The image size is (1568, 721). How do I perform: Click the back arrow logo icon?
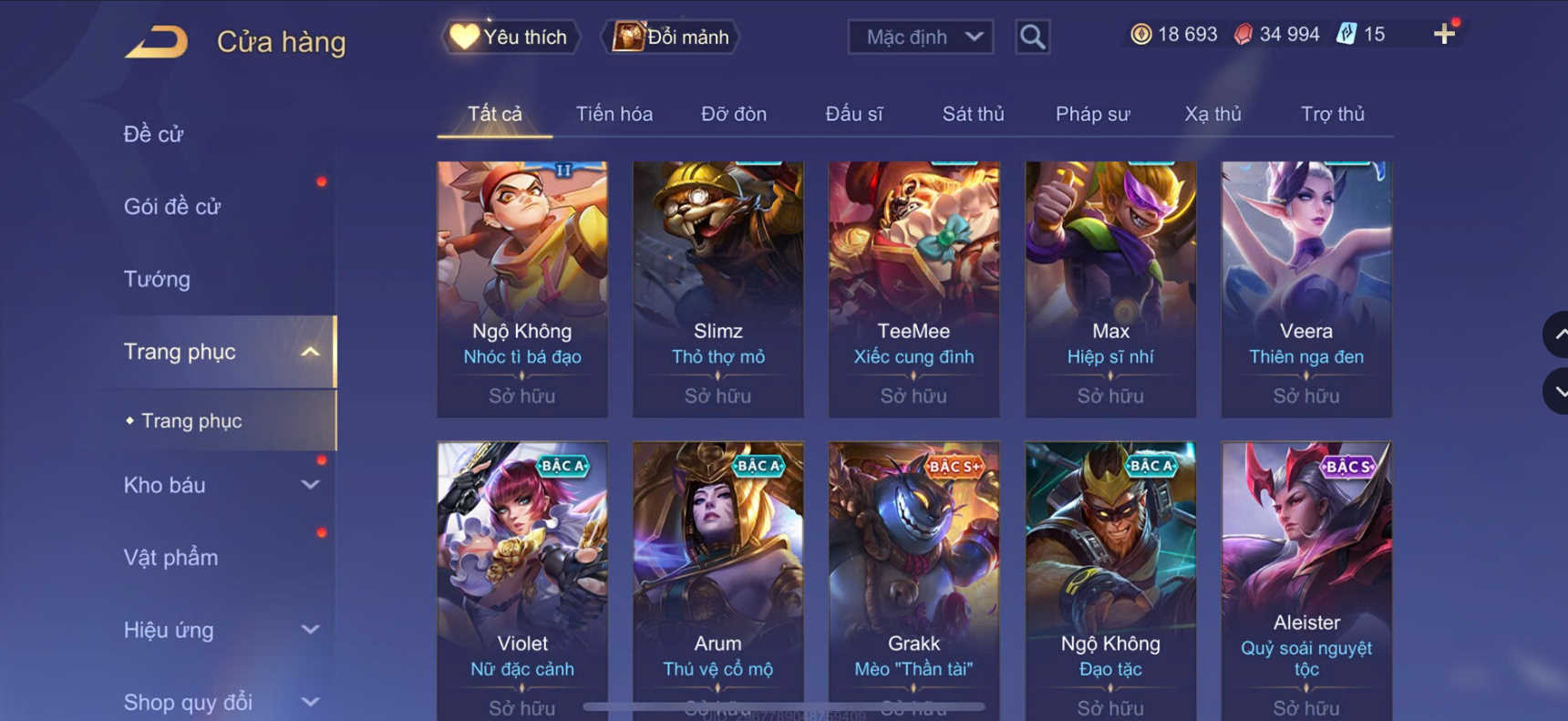[x=156, y=42]
